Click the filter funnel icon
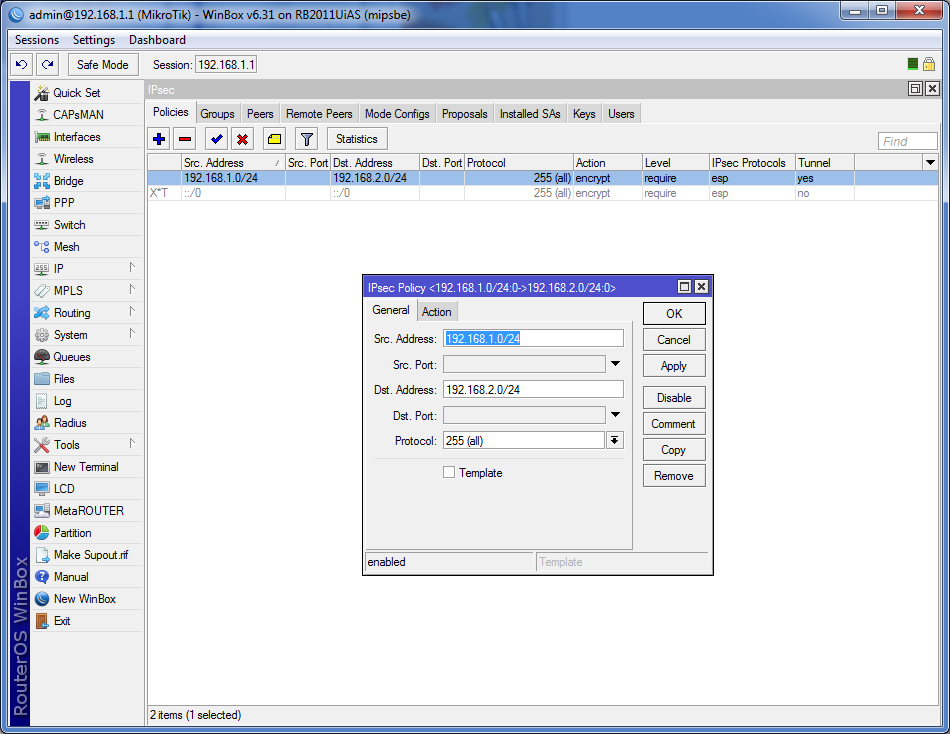This screenshot has height=734, width=950. tap(307, 139)
